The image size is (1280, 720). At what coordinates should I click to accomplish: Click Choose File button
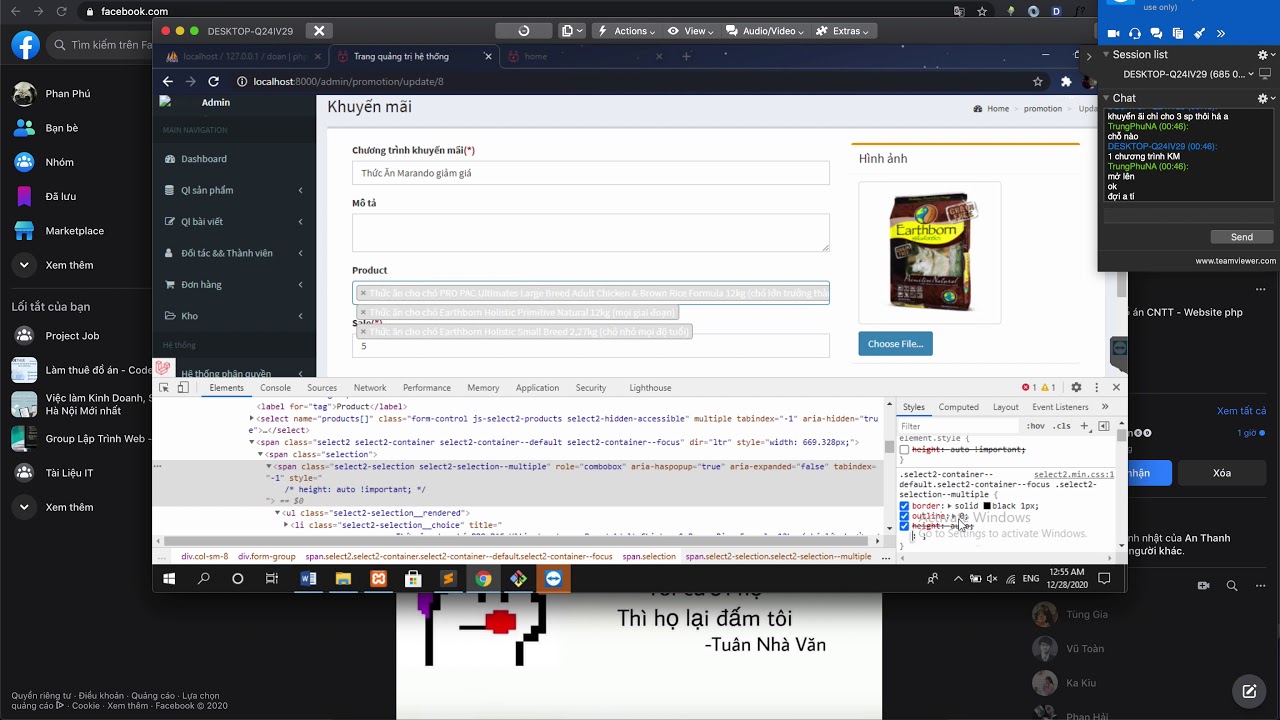click(x=895, y=344)
